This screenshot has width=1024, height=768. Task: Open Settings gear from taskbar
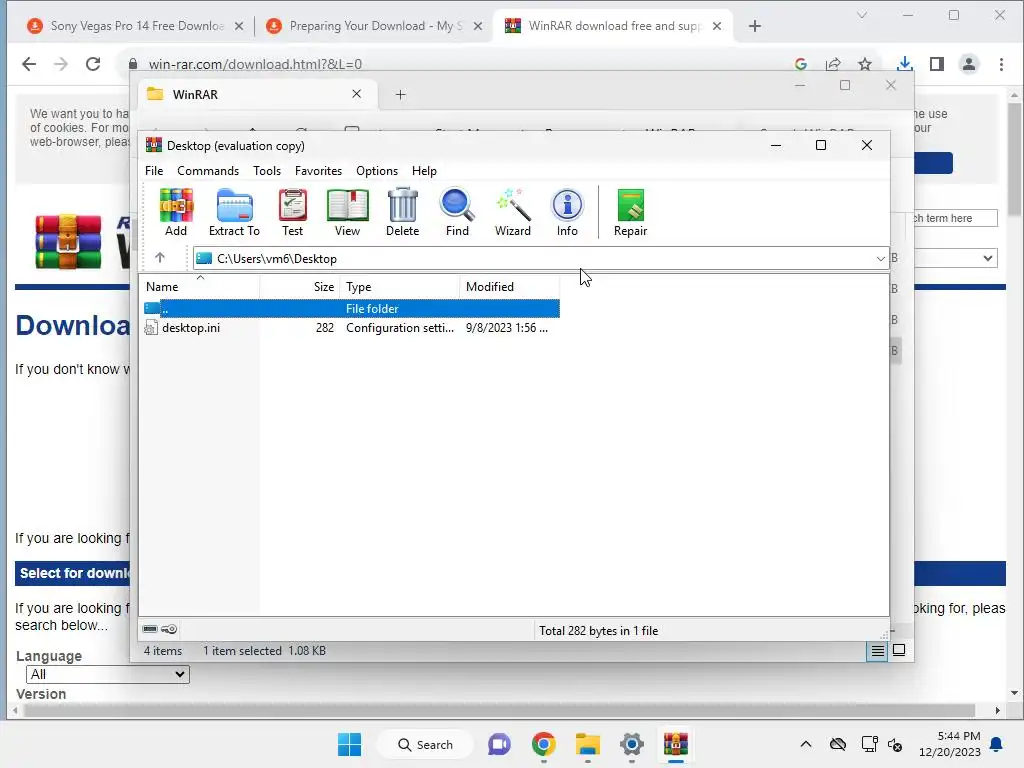632,744
